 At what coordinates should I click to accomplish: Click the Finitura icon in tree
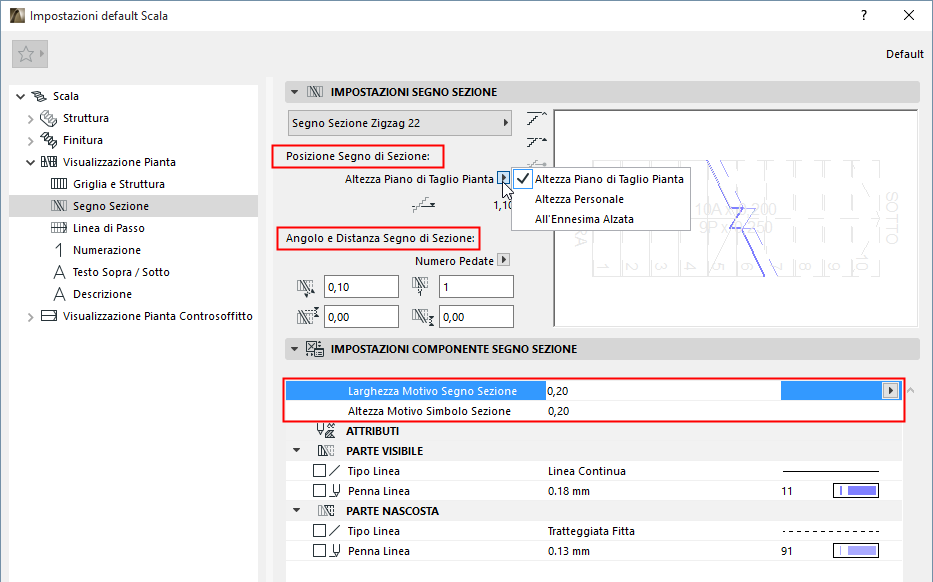point(48,140)
